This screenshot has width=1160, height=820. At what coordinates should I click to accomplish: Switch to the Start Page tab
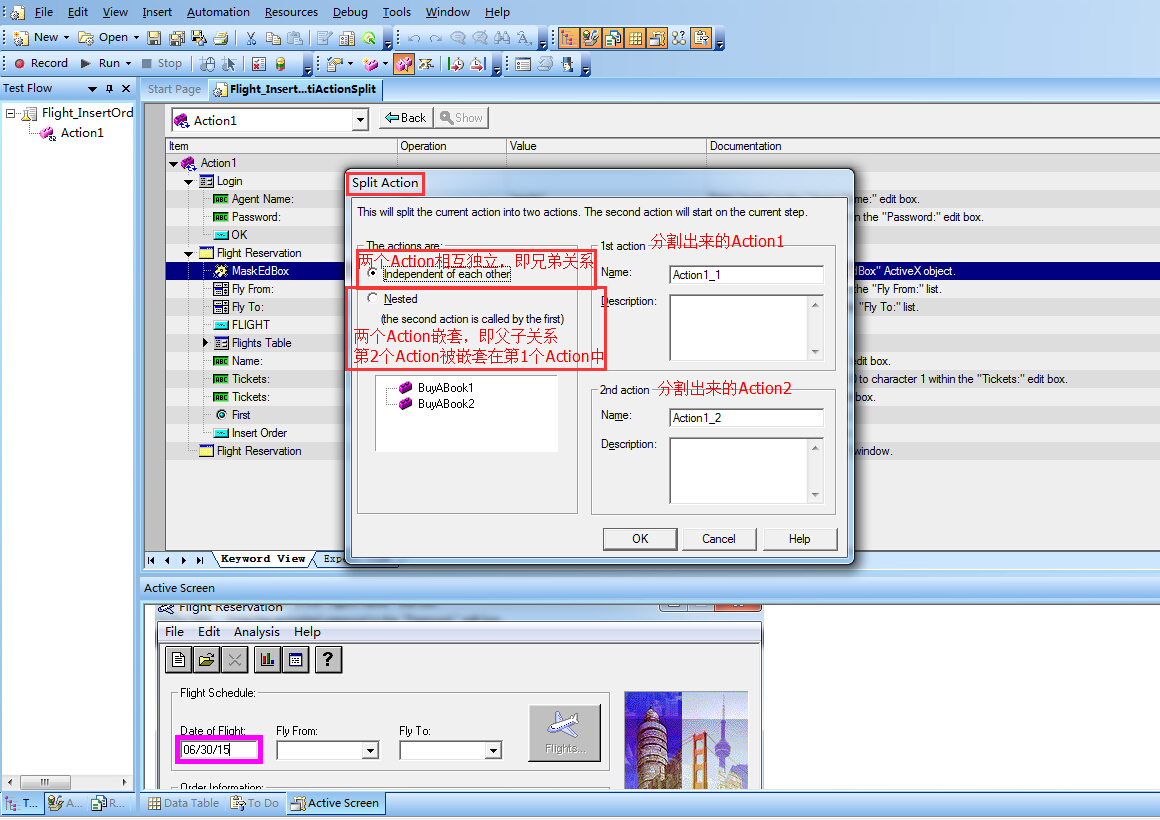(x=174, y=89)
